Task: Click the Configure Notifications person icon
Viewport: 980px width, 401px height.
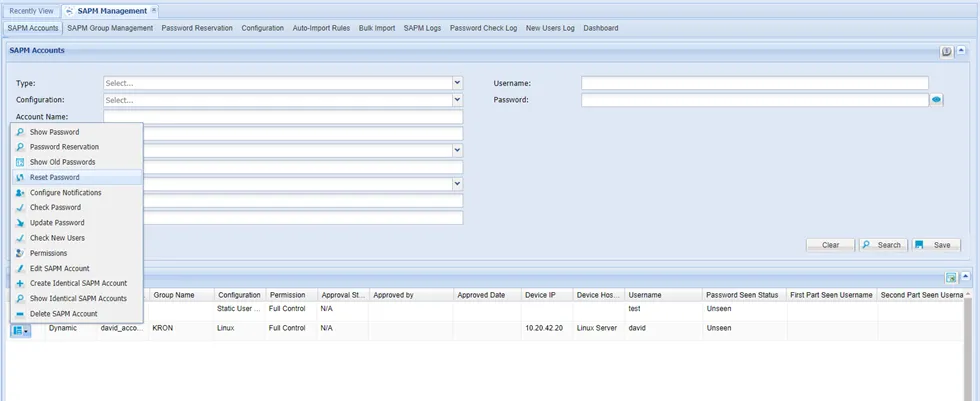Action: pyautogui.click(x=20, y=193)
